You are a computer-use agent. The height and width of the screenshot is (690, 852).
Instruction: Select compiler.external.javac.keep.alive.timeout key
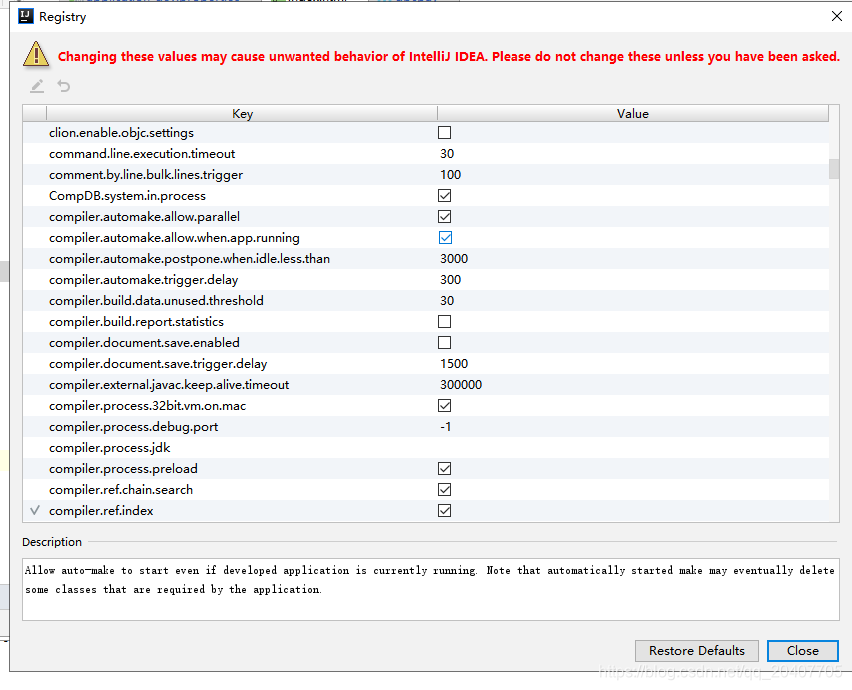click(x=169, y=385)
